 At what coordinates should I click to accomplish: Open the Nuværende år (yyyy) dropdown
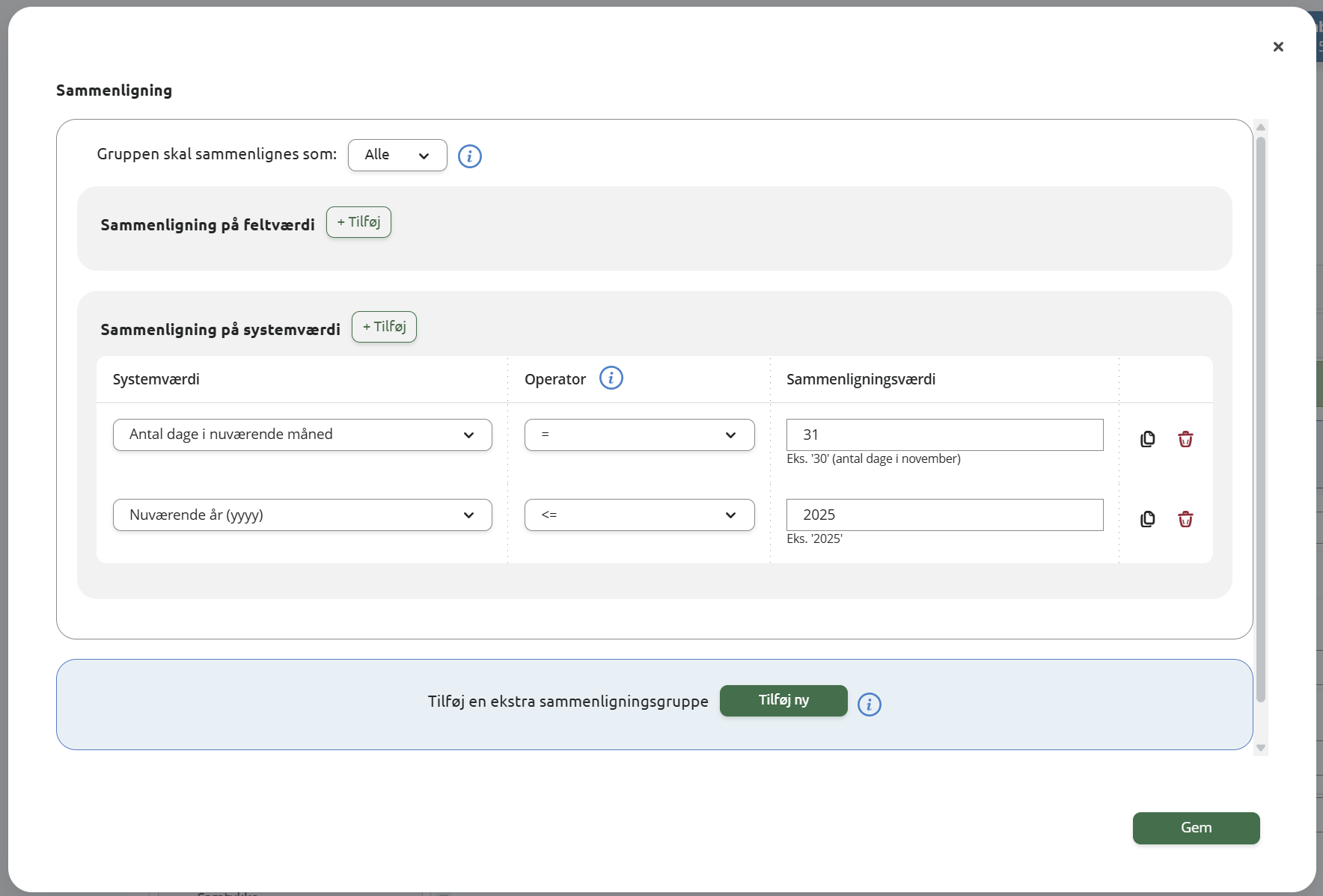(x=302, y=515)
